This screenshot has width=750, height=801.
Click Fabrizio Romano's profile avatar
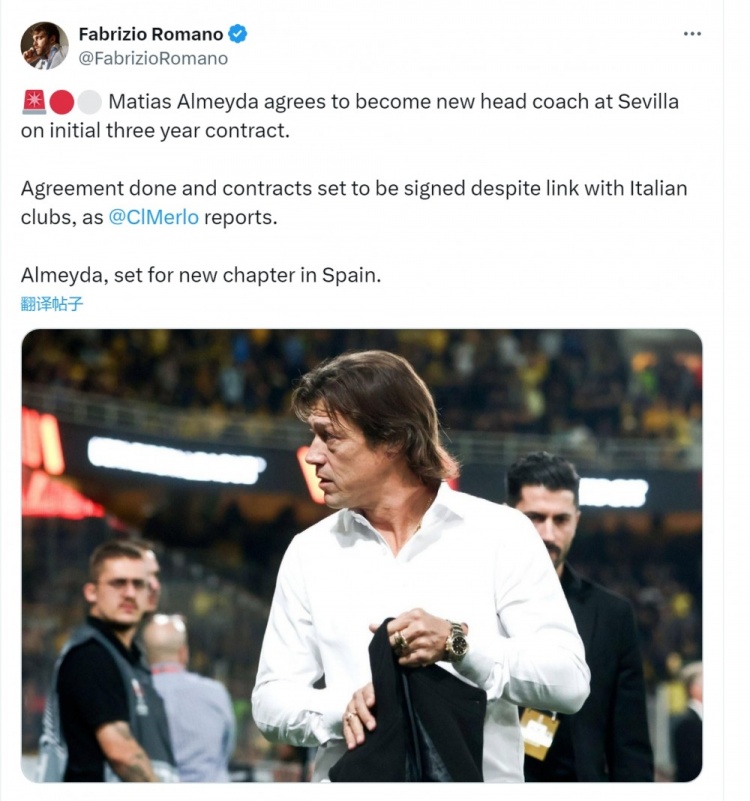click(x=45, y=45)
